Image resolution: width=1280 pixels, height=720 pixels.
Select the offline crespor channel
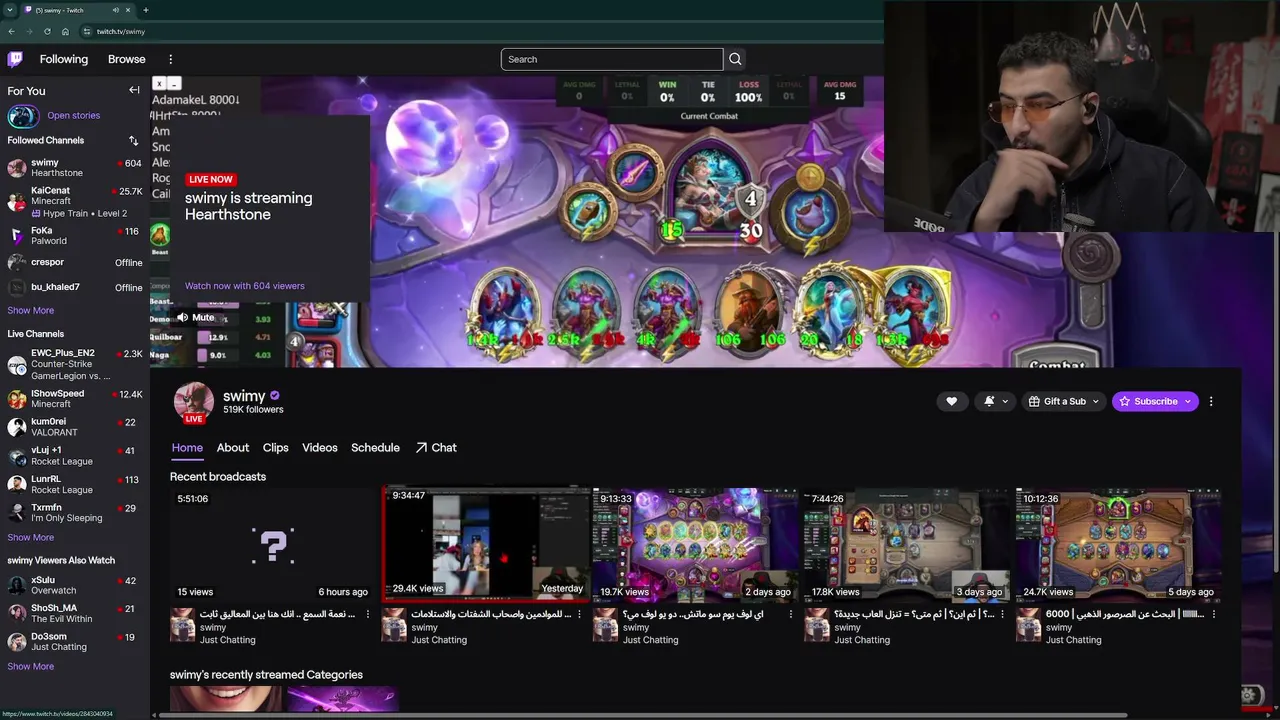[75, 262]
